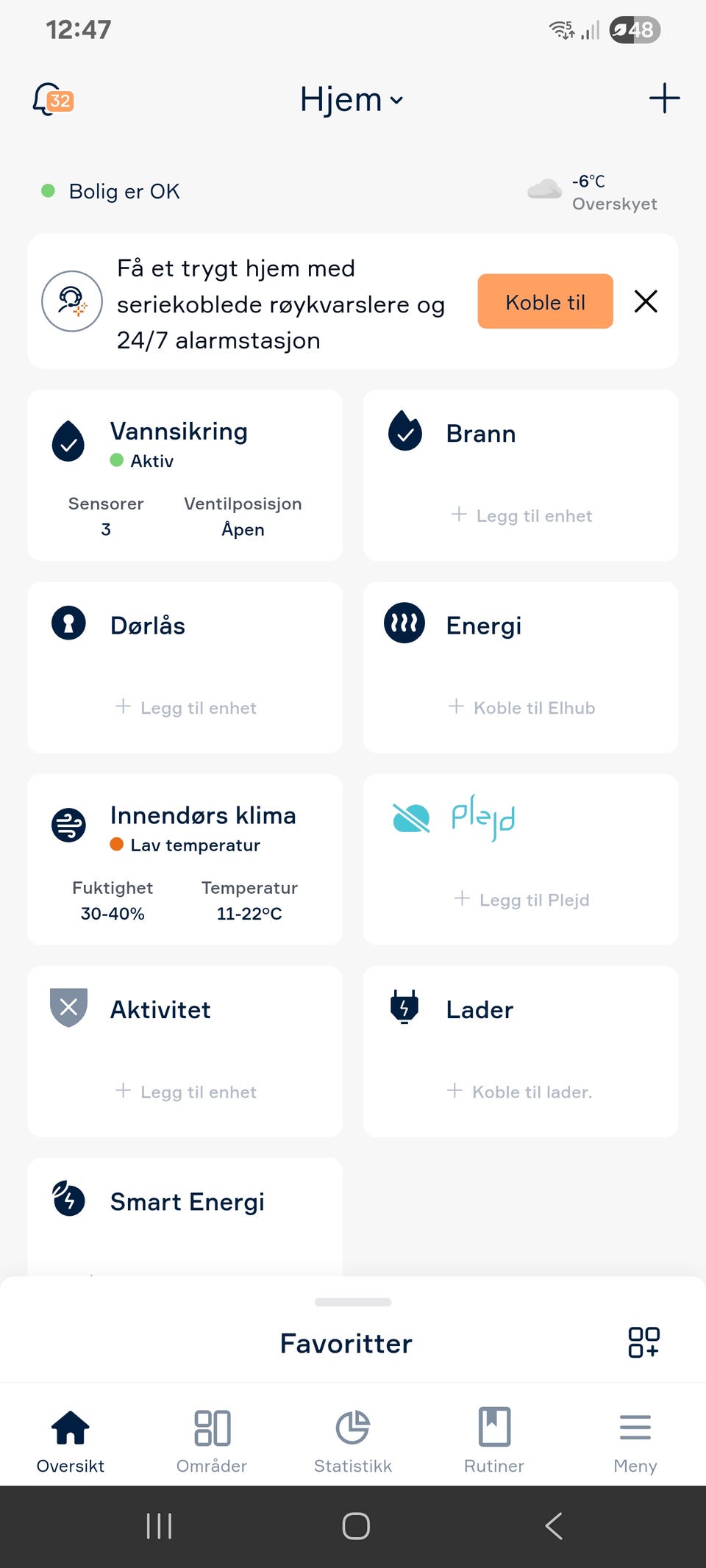Open the Meny hamburger tab
Image resolution: width=706 pixels, height=1568 pixels.
[x=635, y=1441]
